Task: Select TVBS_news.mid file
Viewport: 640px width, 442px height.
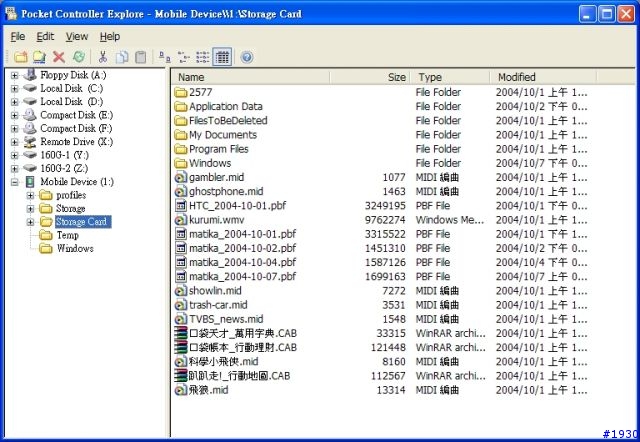Action: (226, 319)
